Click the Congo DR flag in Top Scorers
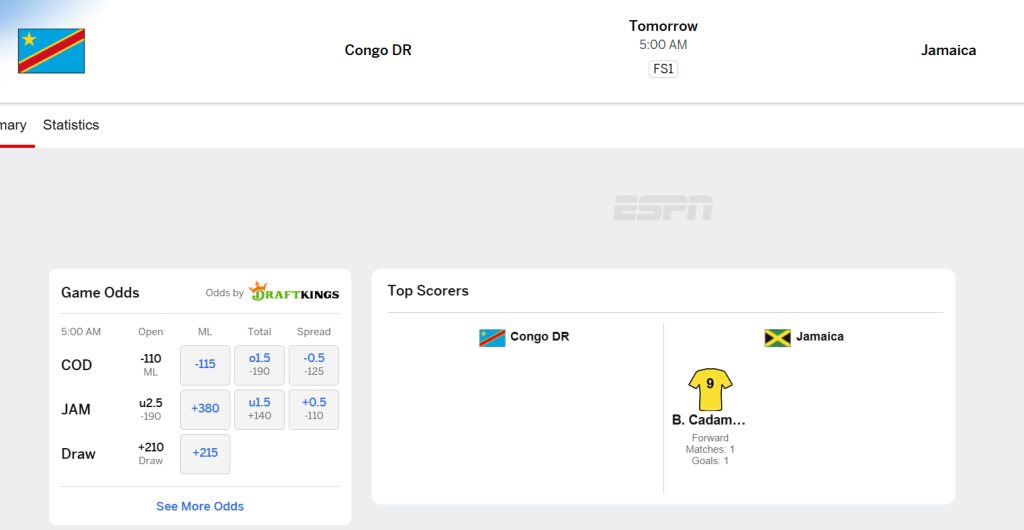 [492, 337]
